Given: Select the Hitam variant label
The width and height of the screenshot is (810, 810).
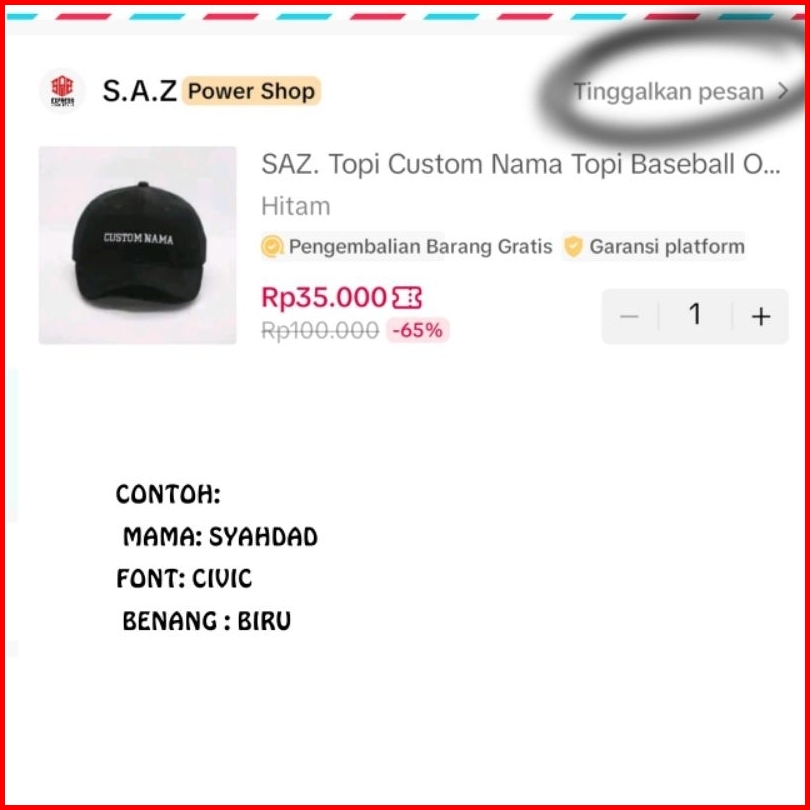Looking at the screenshot, I should click(x=295, y=206).
